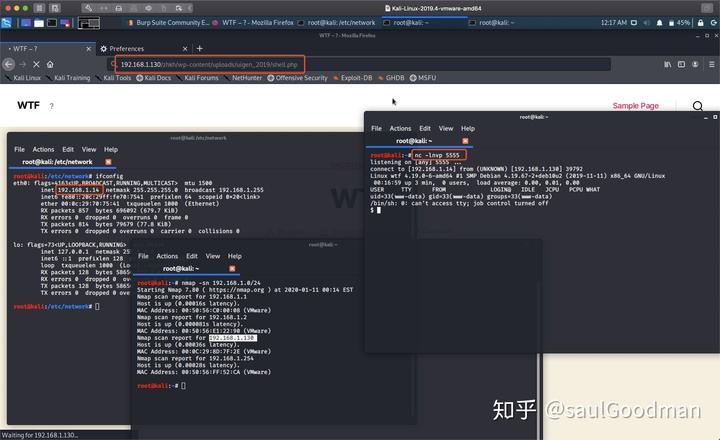
Task: Click the Firefox URL address bar
Action: click(359, 64)
